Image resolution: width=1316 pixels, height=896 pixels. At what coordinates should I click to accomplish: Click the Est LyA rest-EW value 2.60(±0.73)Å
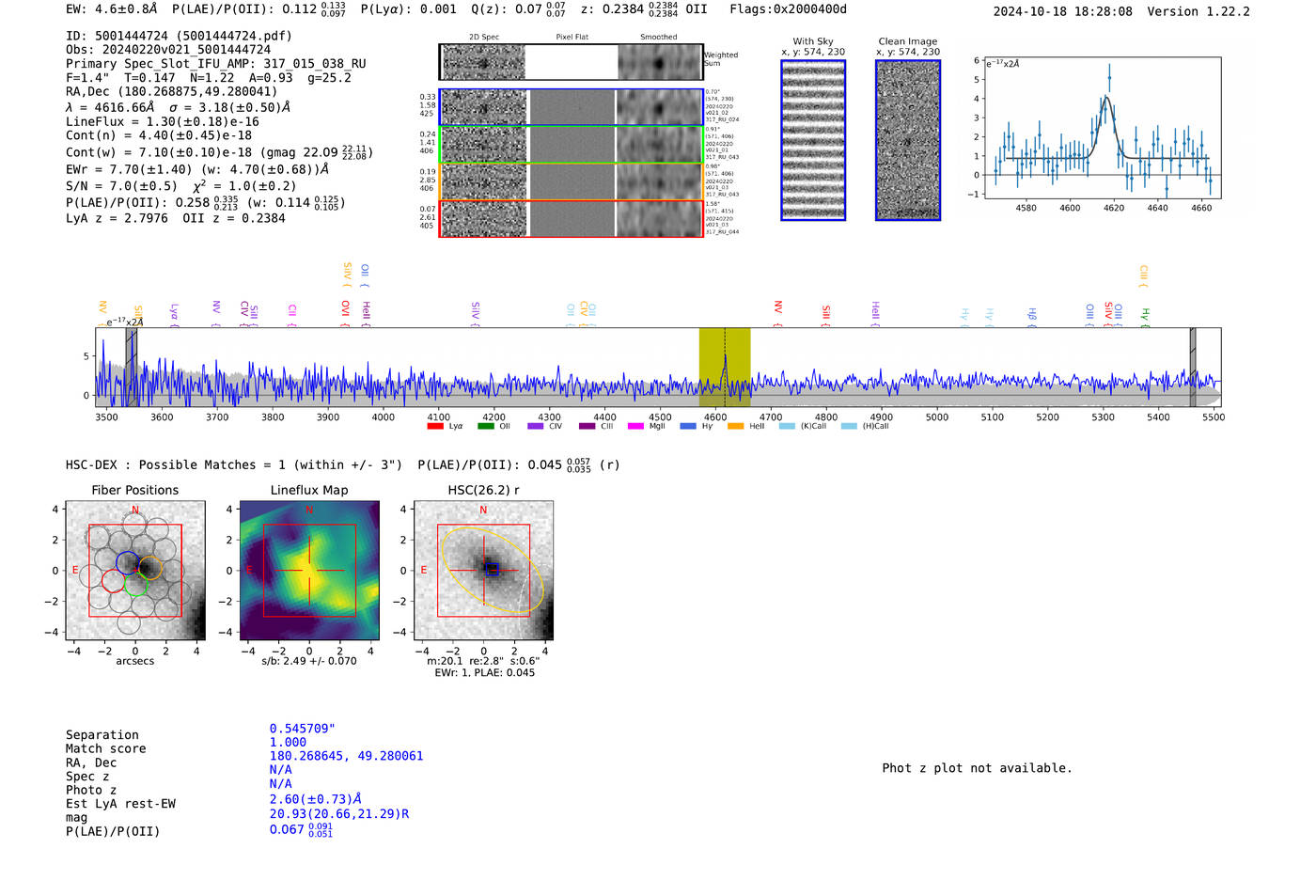[x=315, y=799]
